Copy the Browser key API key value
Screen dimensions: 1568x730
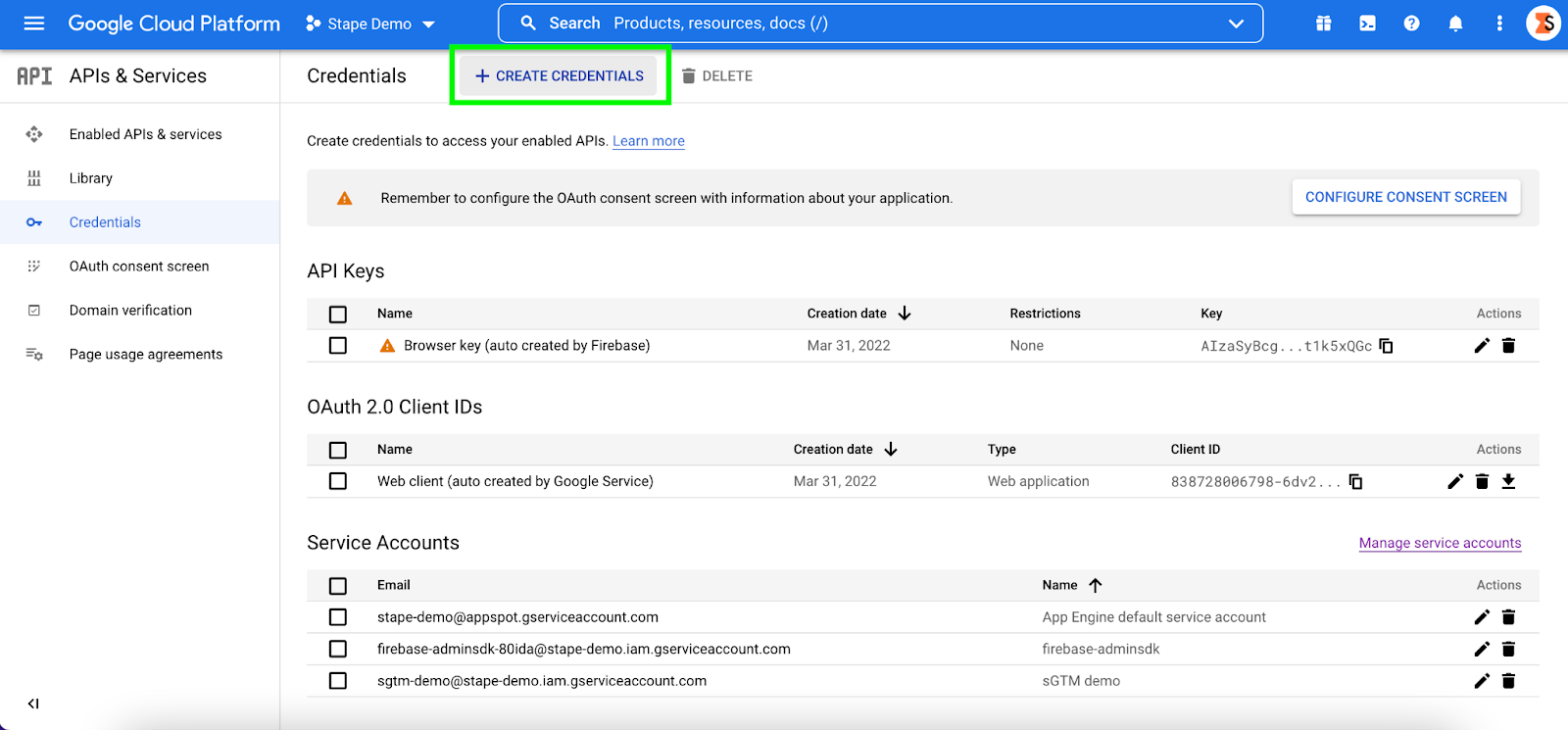pos(1386,346)
